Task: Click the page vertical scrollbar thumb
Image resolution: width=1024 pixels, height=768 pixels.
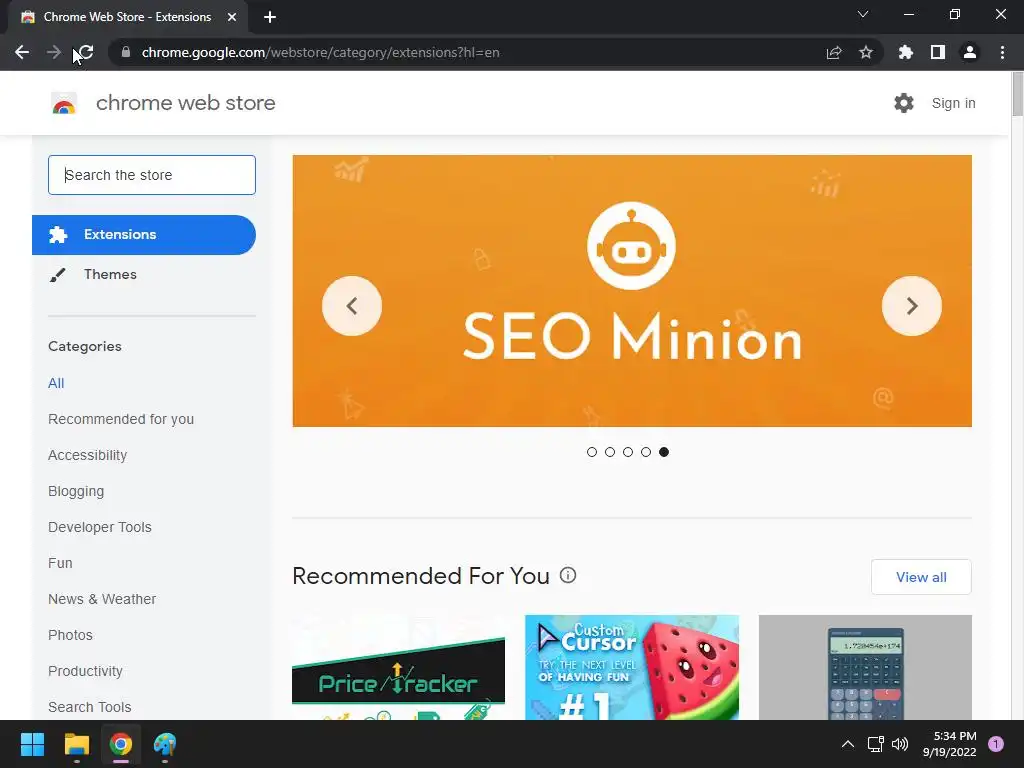Action: pyautogui.click(x=1017, y=95)
